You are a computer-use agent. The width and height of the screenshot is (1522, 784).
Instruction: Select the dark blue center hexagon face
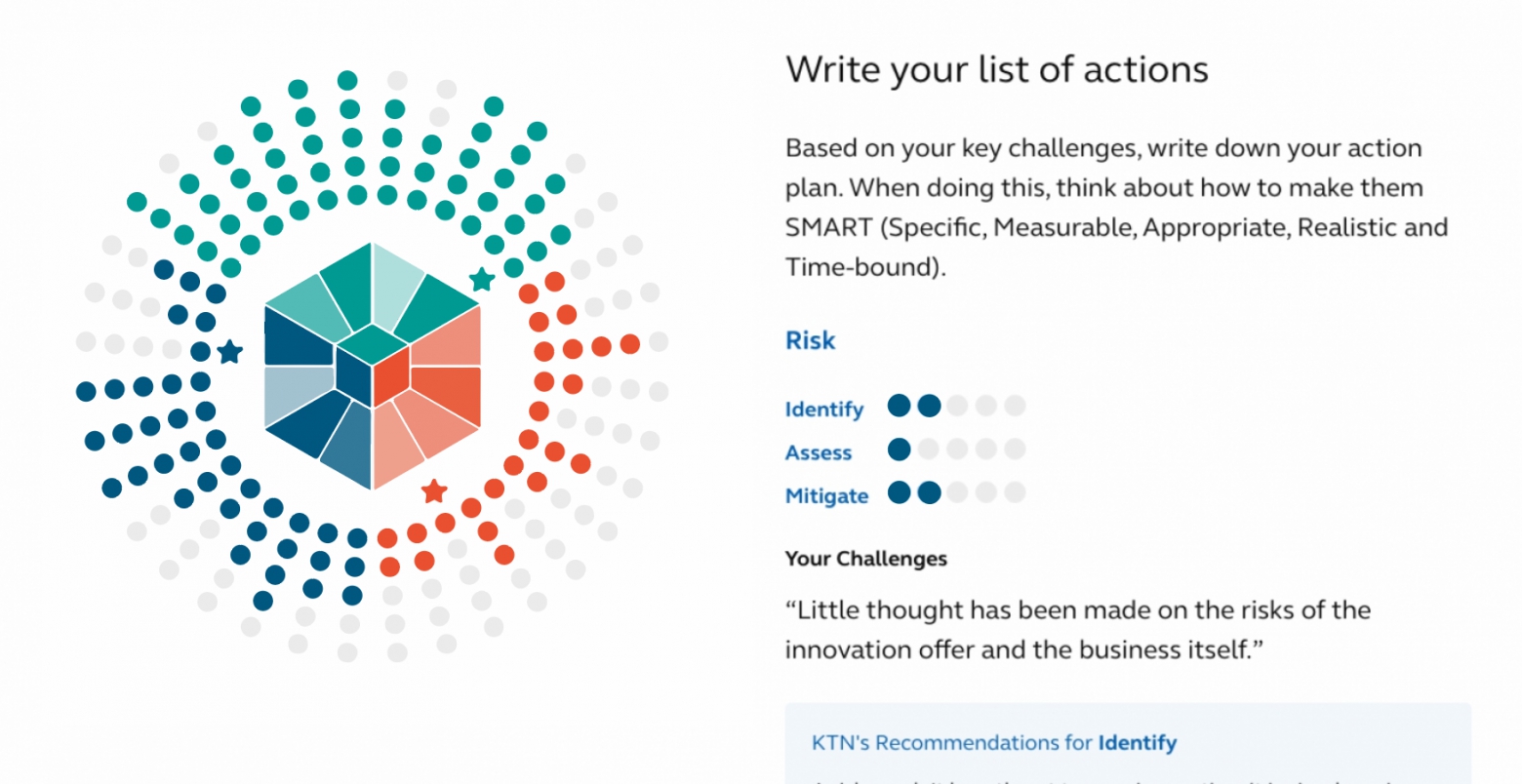click(353, 376)
